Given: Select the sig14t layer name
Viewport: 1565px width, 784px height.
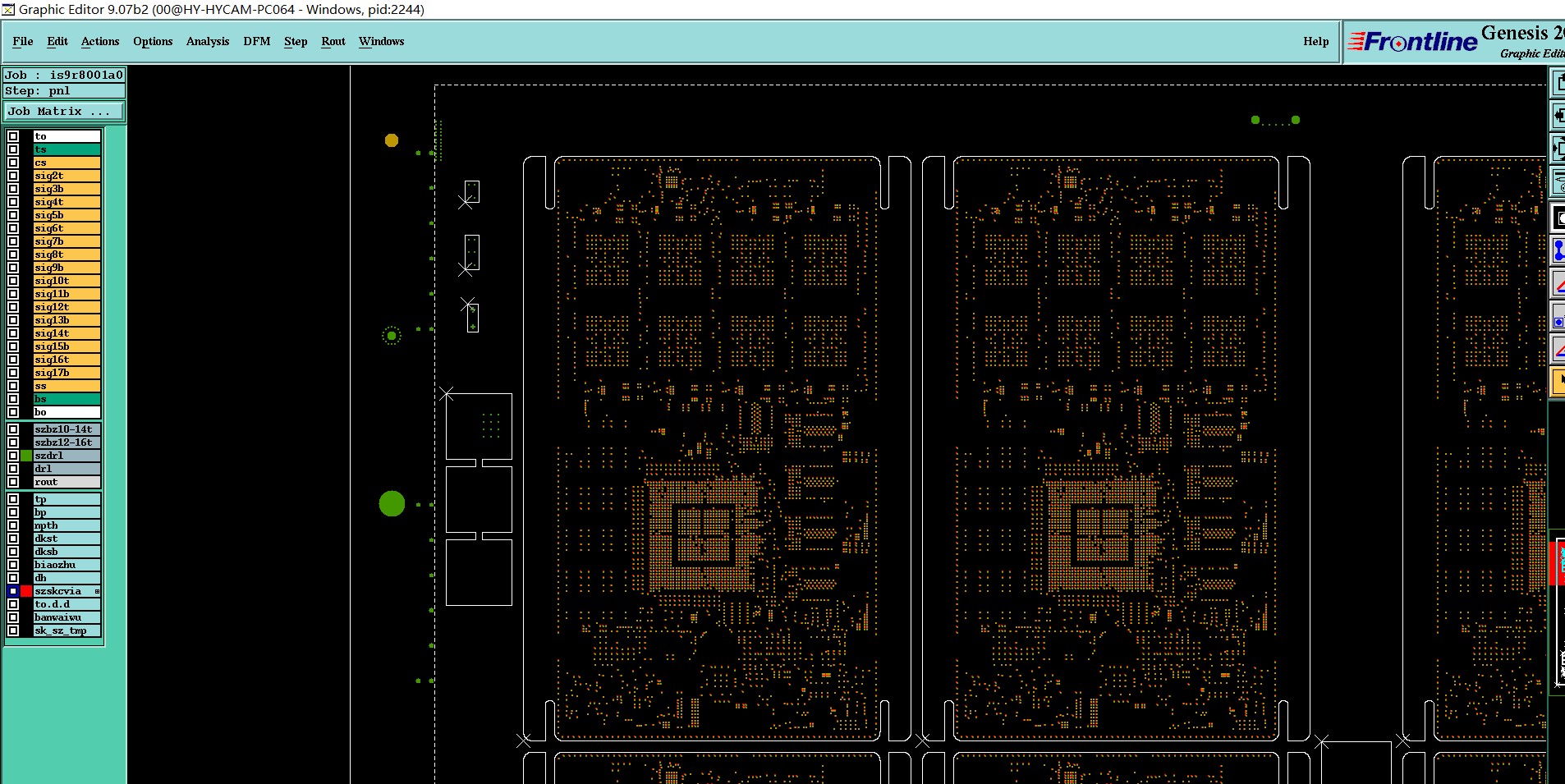Looking at the screenshot, I should 67,333.
